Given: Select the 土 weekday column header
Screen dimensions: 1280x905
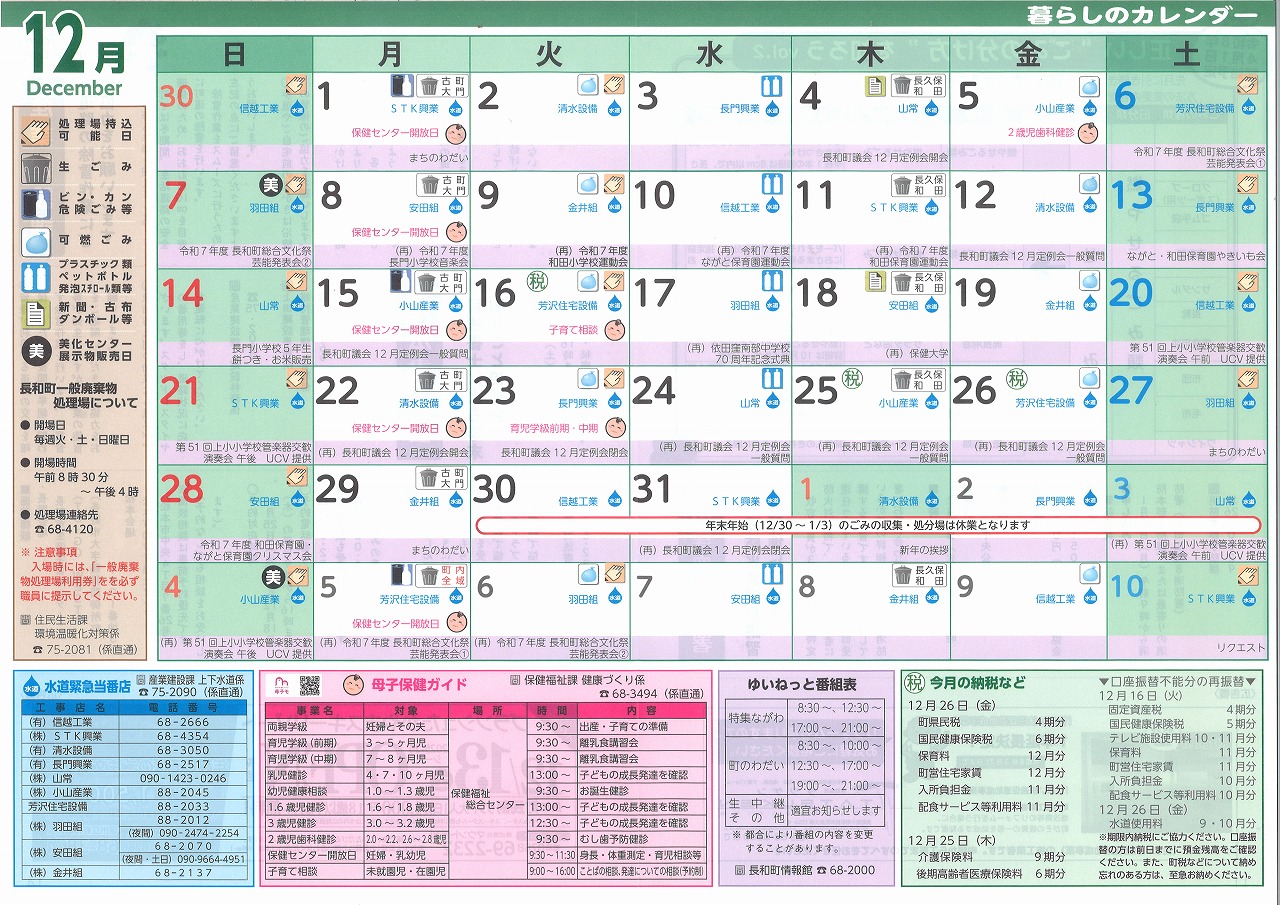Looking at the screenshot, I should point(1185,55).
